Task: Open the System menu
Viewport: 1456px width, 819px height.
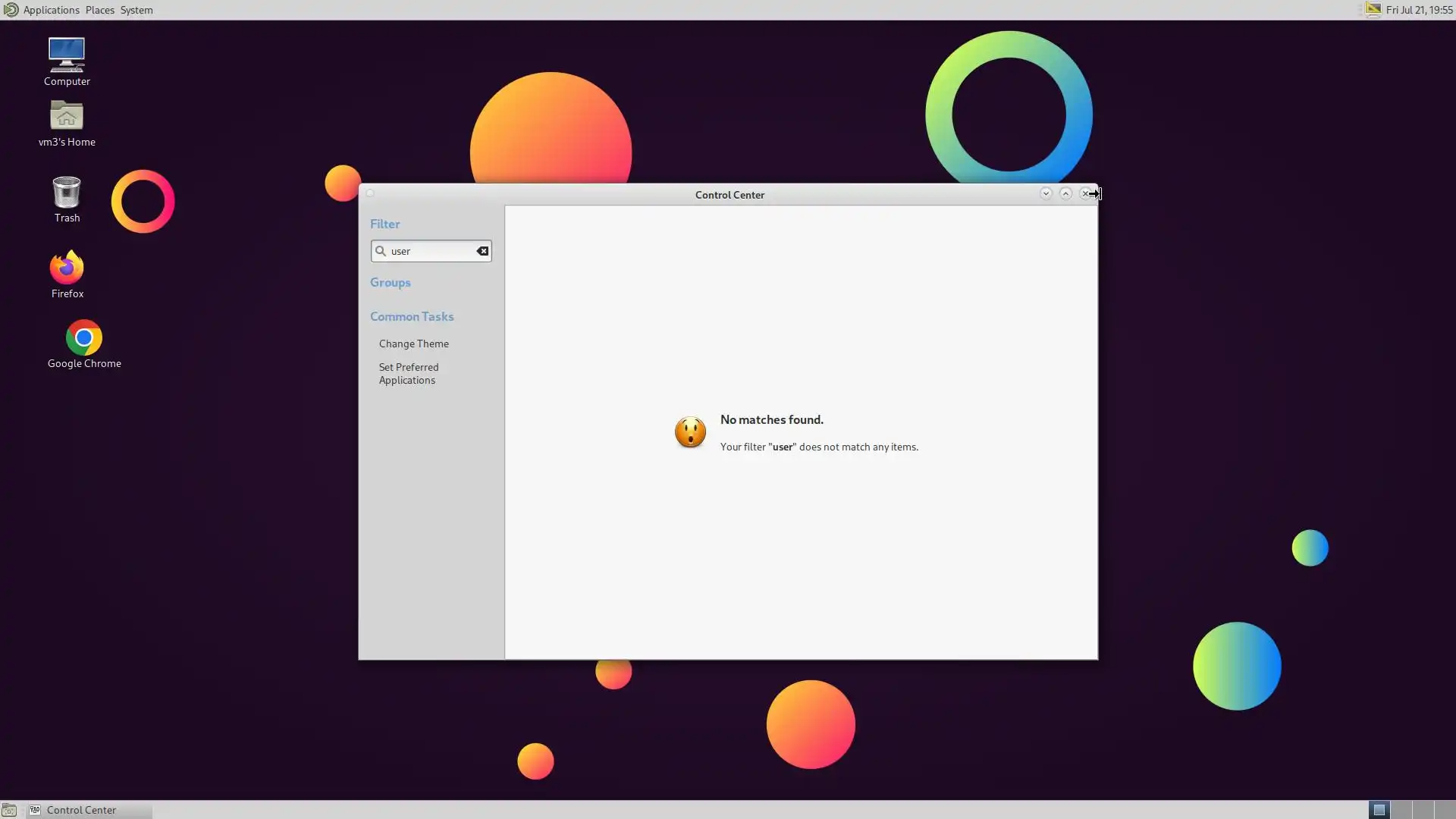Action: pyautogui.click(x=136, y=10)
